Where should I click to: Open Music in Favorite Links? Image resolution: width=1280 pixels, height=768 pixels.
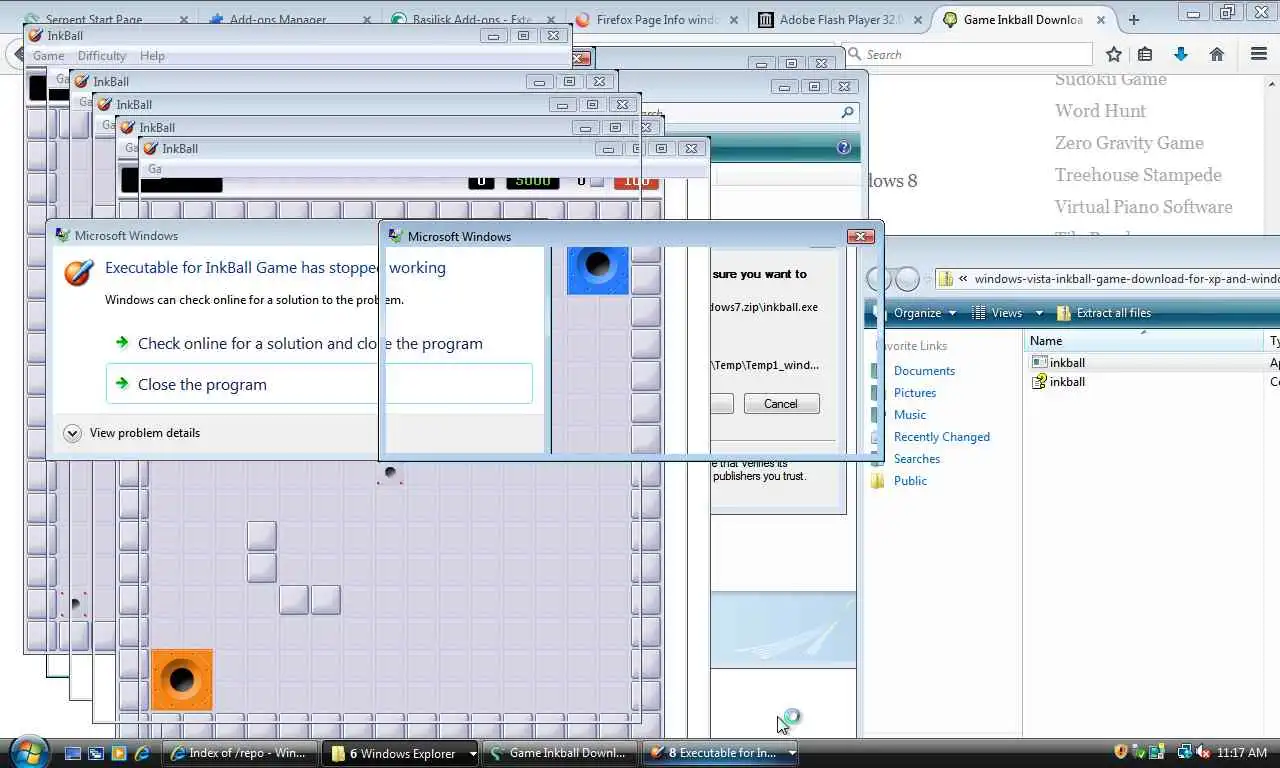(910, 414)
